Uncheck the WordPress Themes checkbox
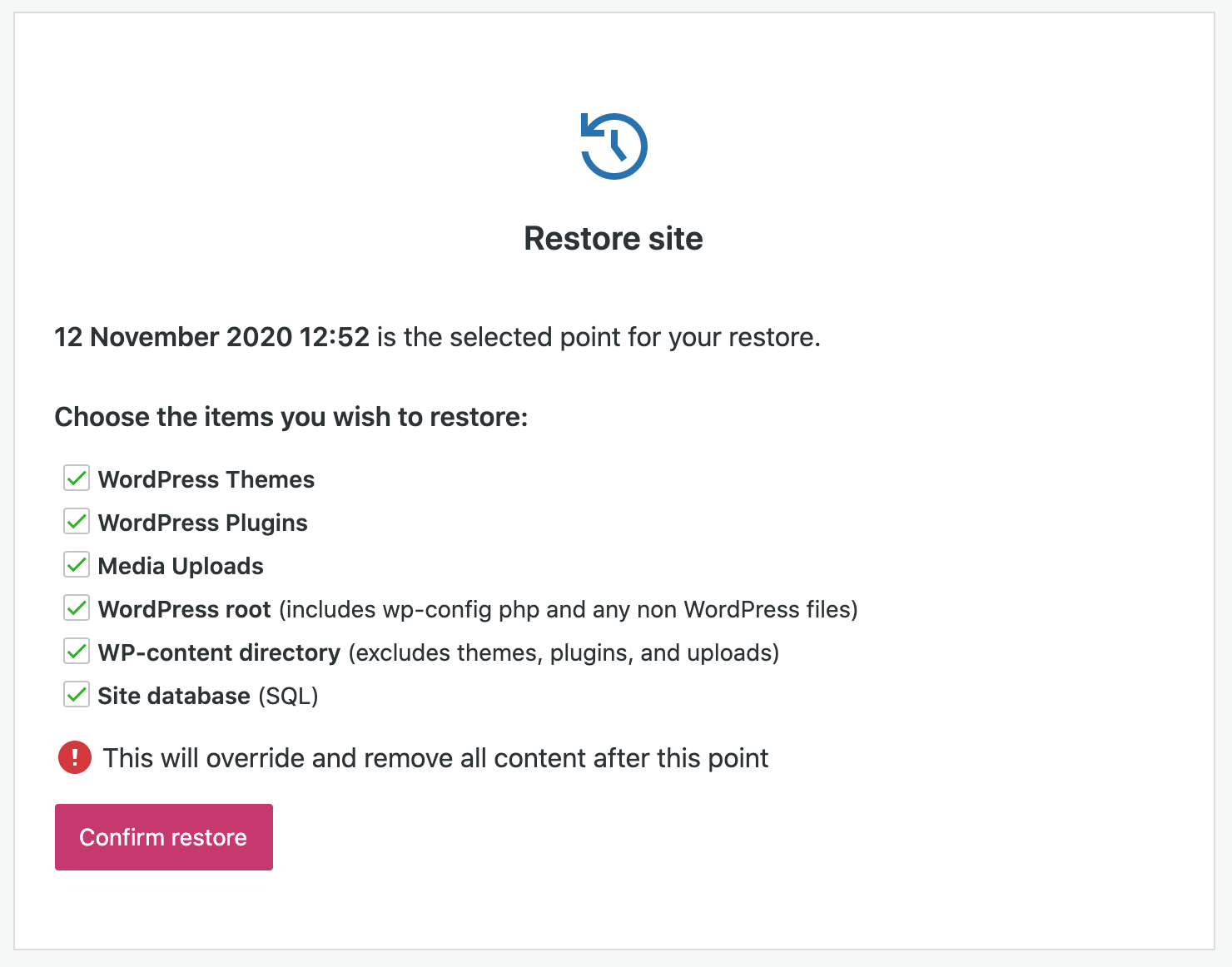This screenshot has width=1232, height=967. [x=76, y=478]
